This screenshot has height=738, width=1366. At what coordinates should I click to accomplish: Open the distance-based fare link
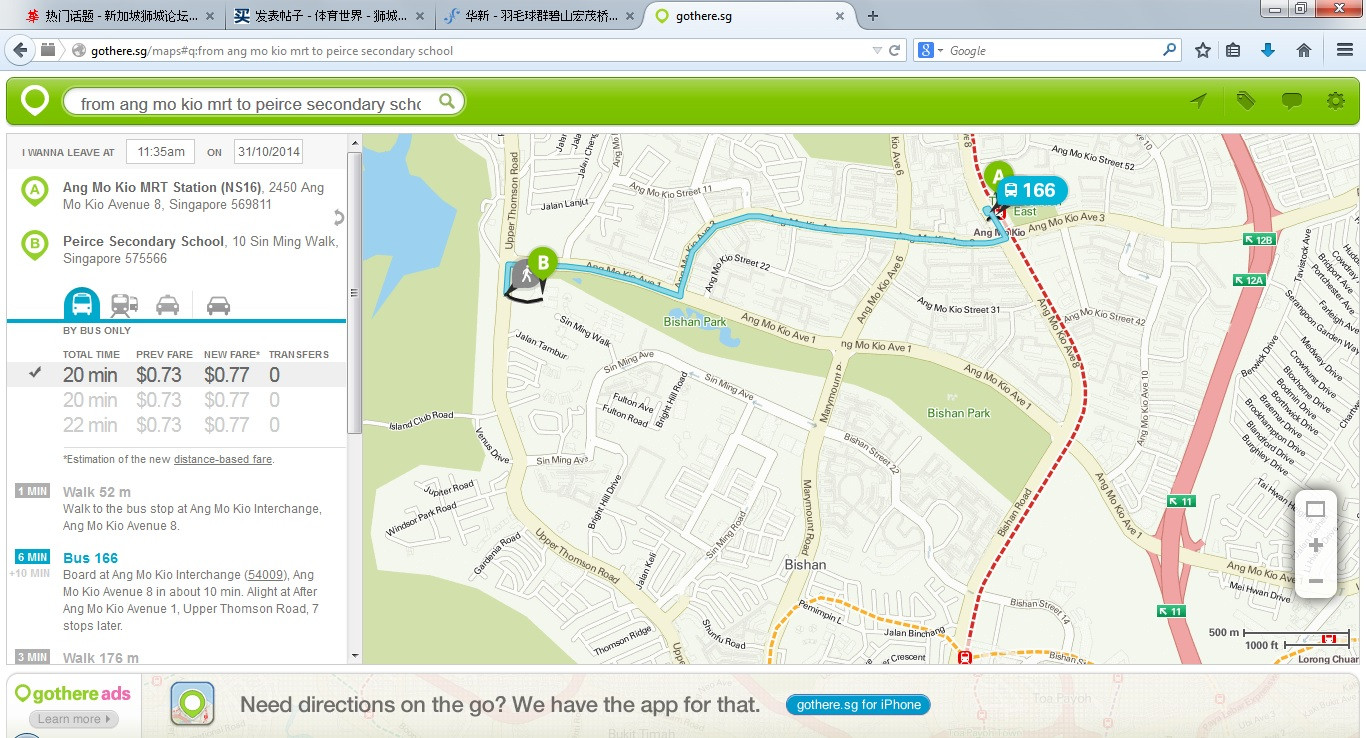click(x=222, y=460)
